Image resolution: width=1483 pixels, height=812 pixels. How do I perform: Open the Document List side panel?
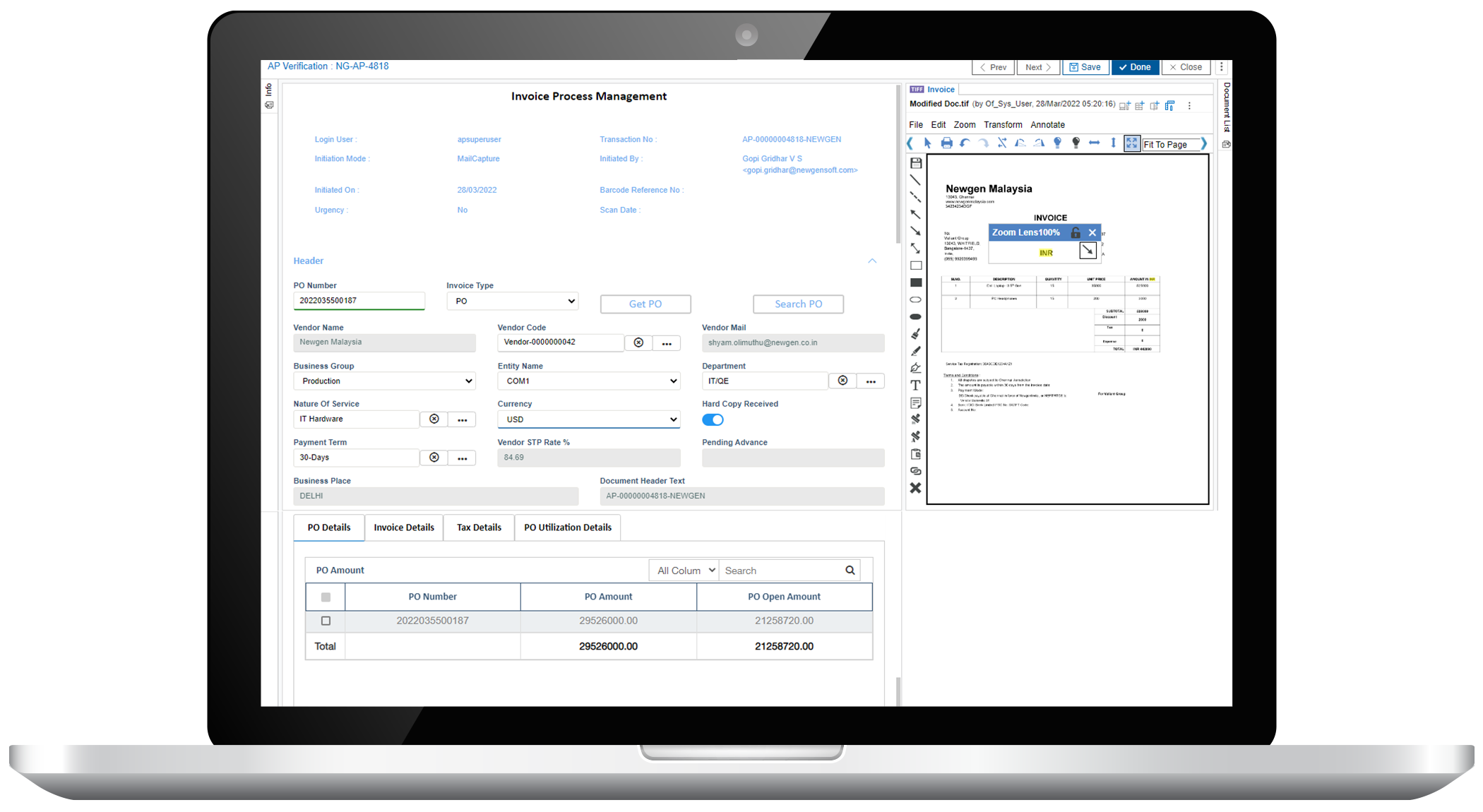(1227, 107)
